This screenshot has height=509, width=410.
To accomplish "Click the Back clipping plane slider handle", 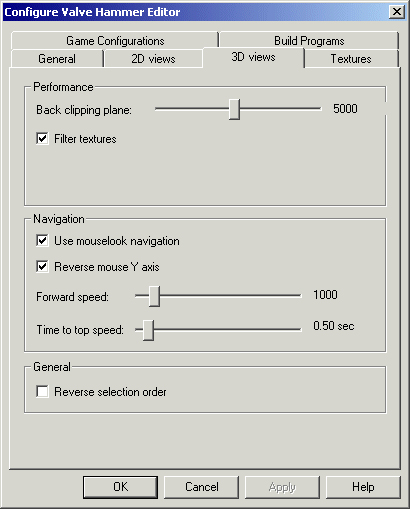I will click(x=234, y=109).
